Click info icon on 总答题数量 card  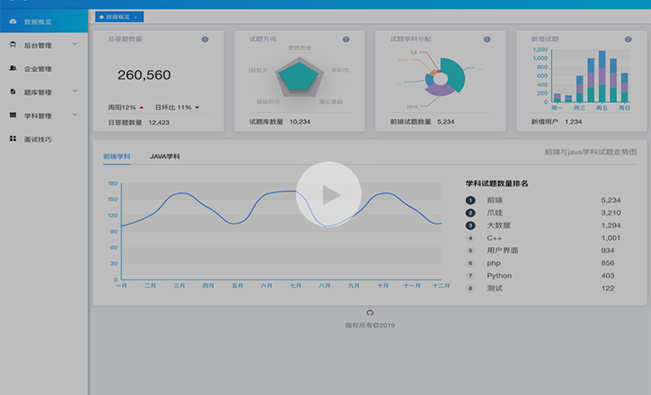(x=205, y=39)
